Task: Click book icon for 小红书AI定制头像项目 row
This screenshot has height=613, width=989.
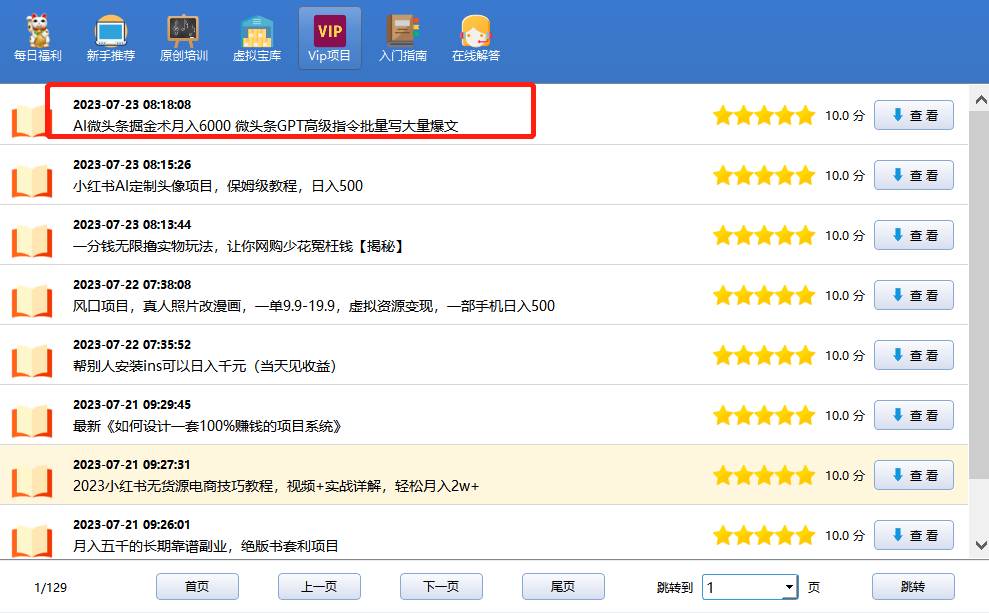Action: click(x=32, y=181)
